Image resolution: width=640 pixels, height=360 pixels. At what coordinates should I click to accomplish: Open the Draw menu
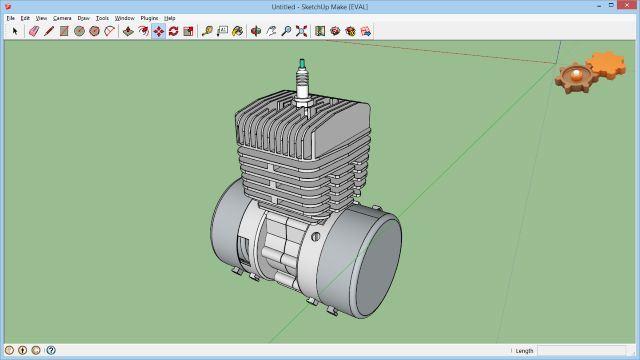[84, 18]
